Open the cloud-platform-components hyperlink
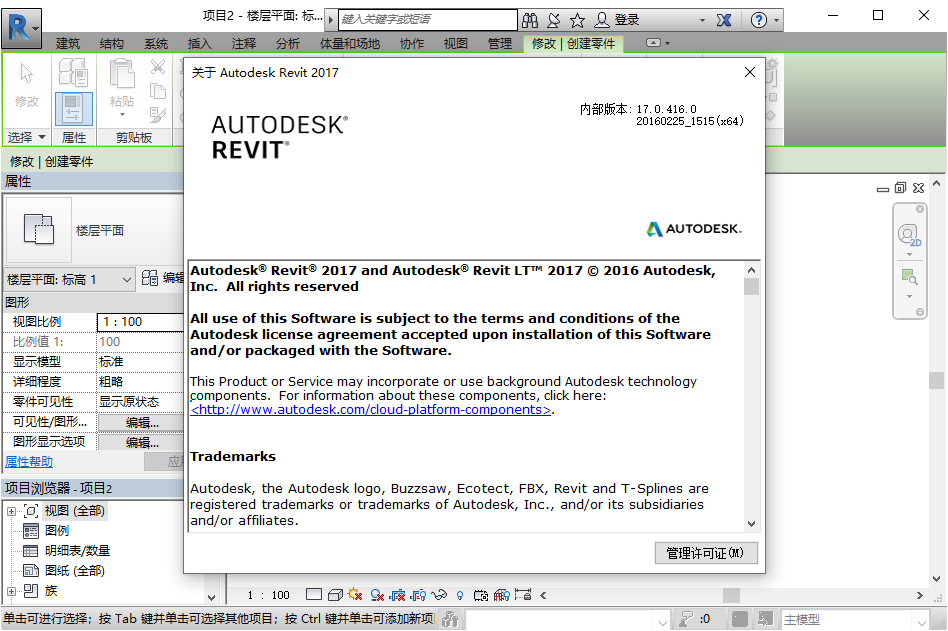Screen dimensions: 948x631 click(x=371, y=410)
